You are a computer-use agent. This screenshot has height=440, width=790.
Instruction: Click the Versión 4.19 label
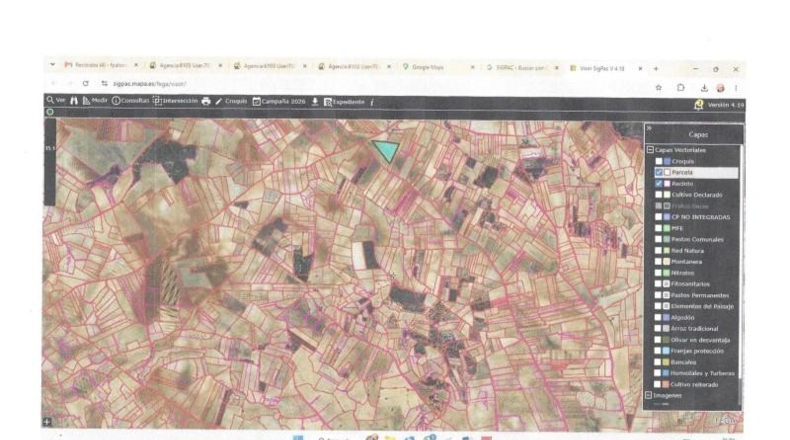726,105
